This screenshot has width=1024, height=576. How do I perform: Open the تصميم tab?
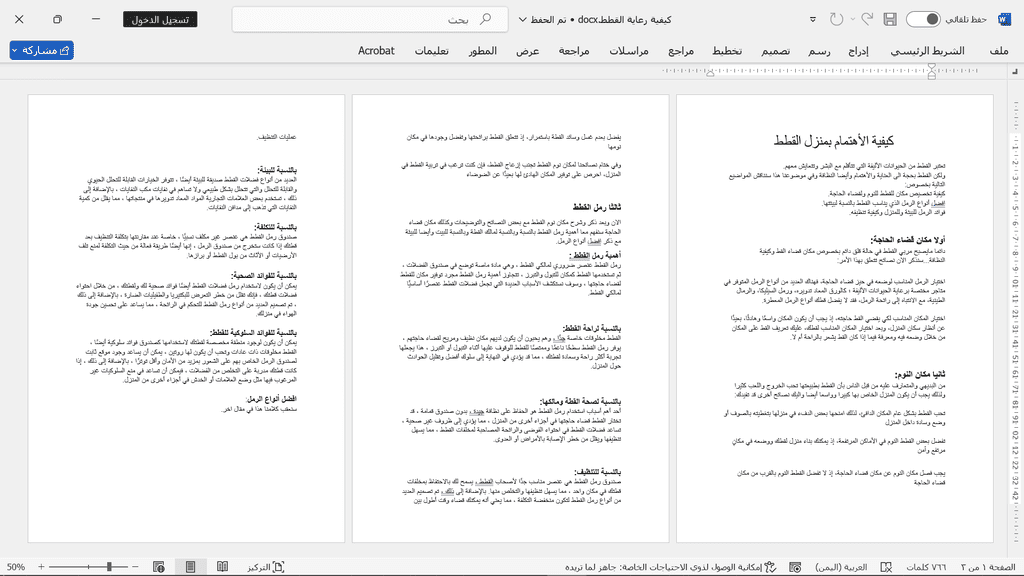tap(775, 51)
